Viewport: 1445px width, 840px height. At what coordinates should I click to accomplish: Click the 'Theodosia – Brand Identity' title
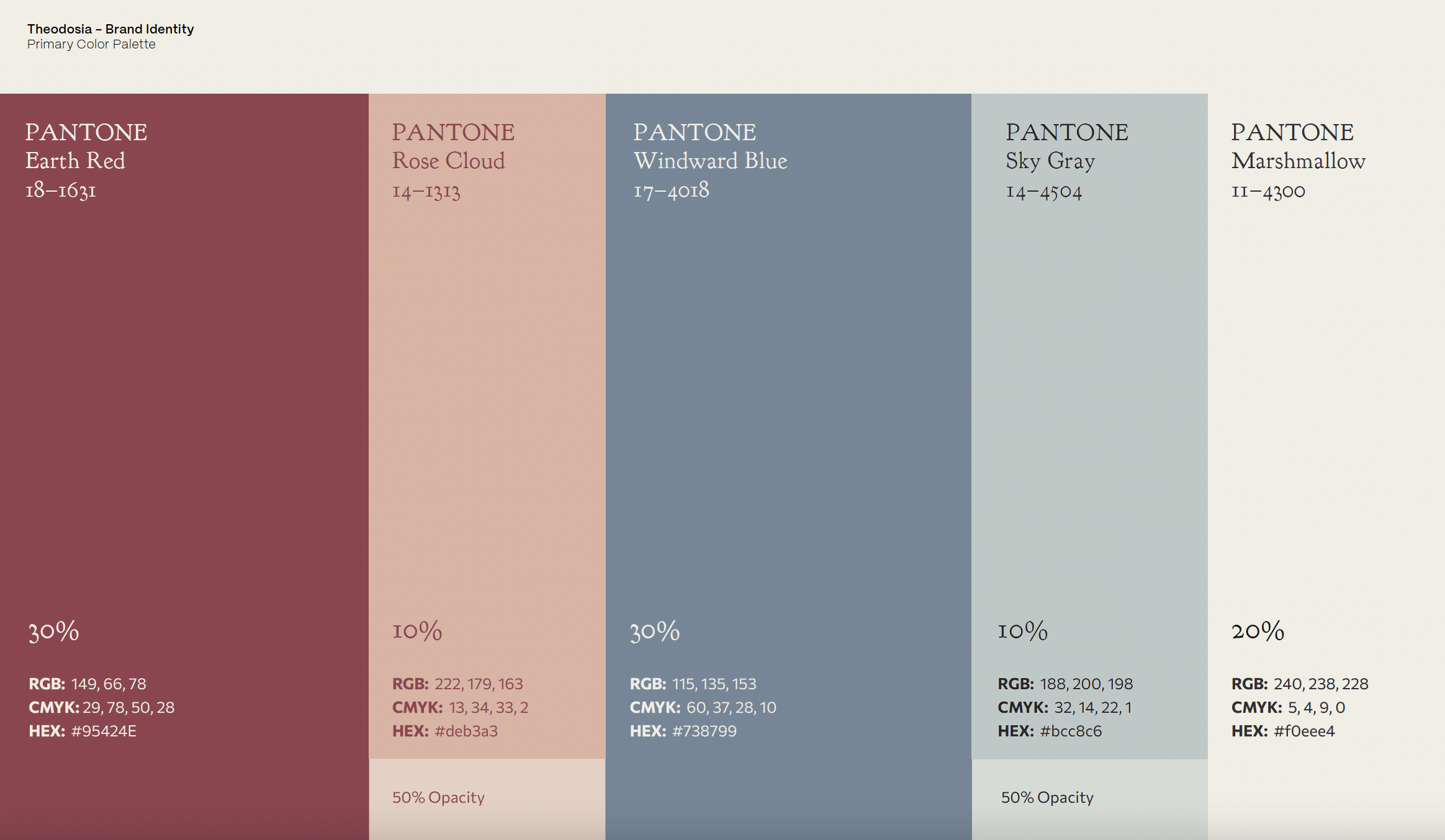[110, 29]
